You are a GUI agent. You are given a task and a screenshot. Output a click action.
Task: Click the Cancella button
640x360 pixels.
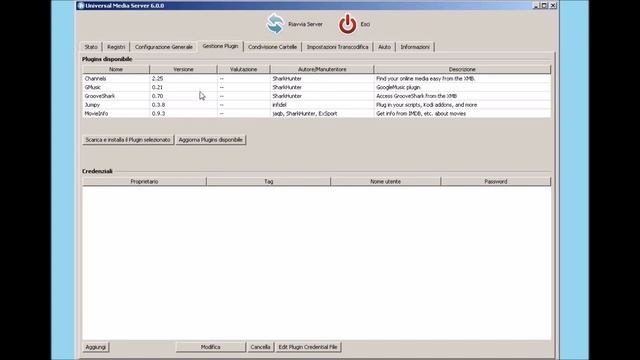click(260, 347)
